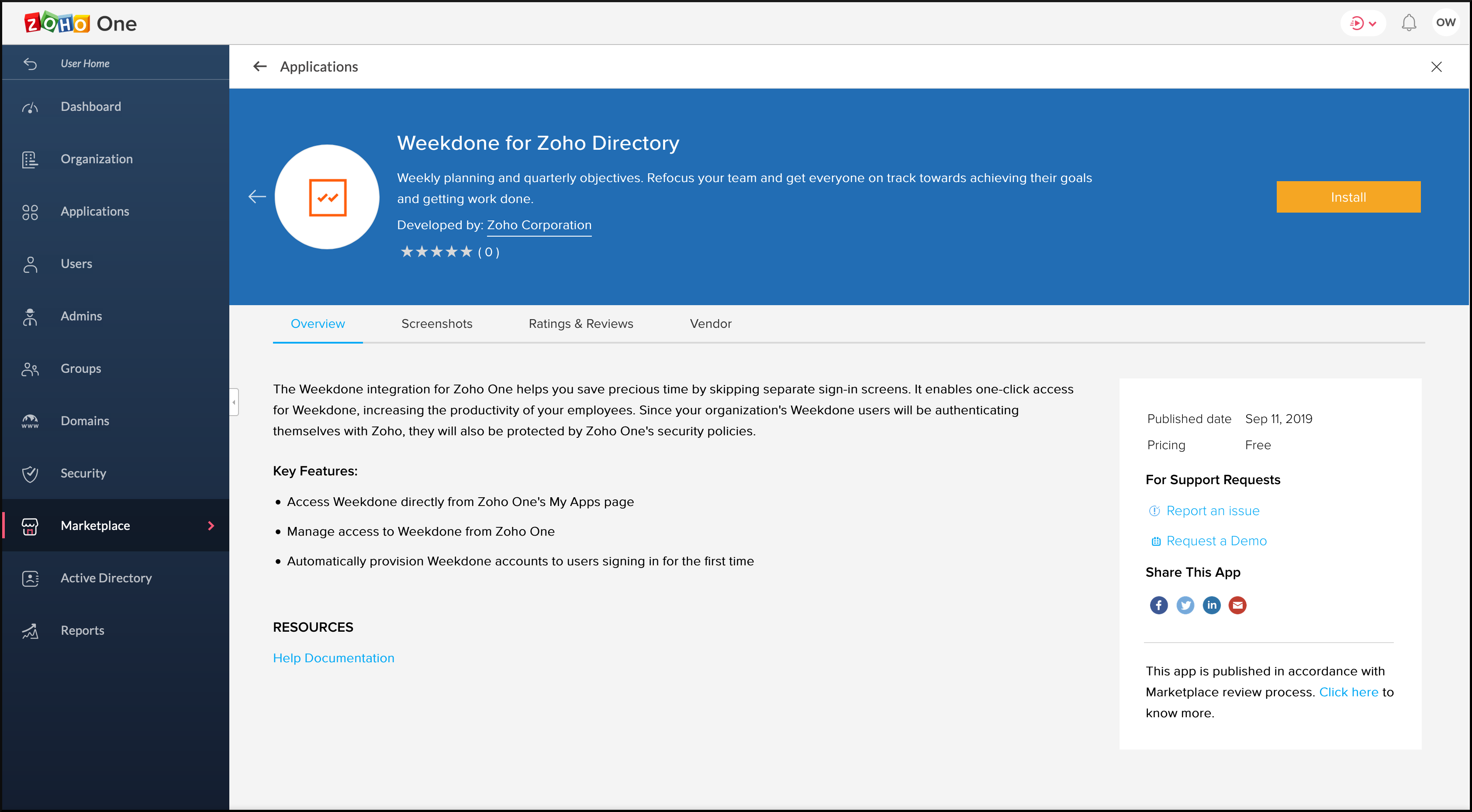Click Install to add Weekdone app
Image resolution: width=1472 pixels, height=812 pixels.
click(1348, 197)
